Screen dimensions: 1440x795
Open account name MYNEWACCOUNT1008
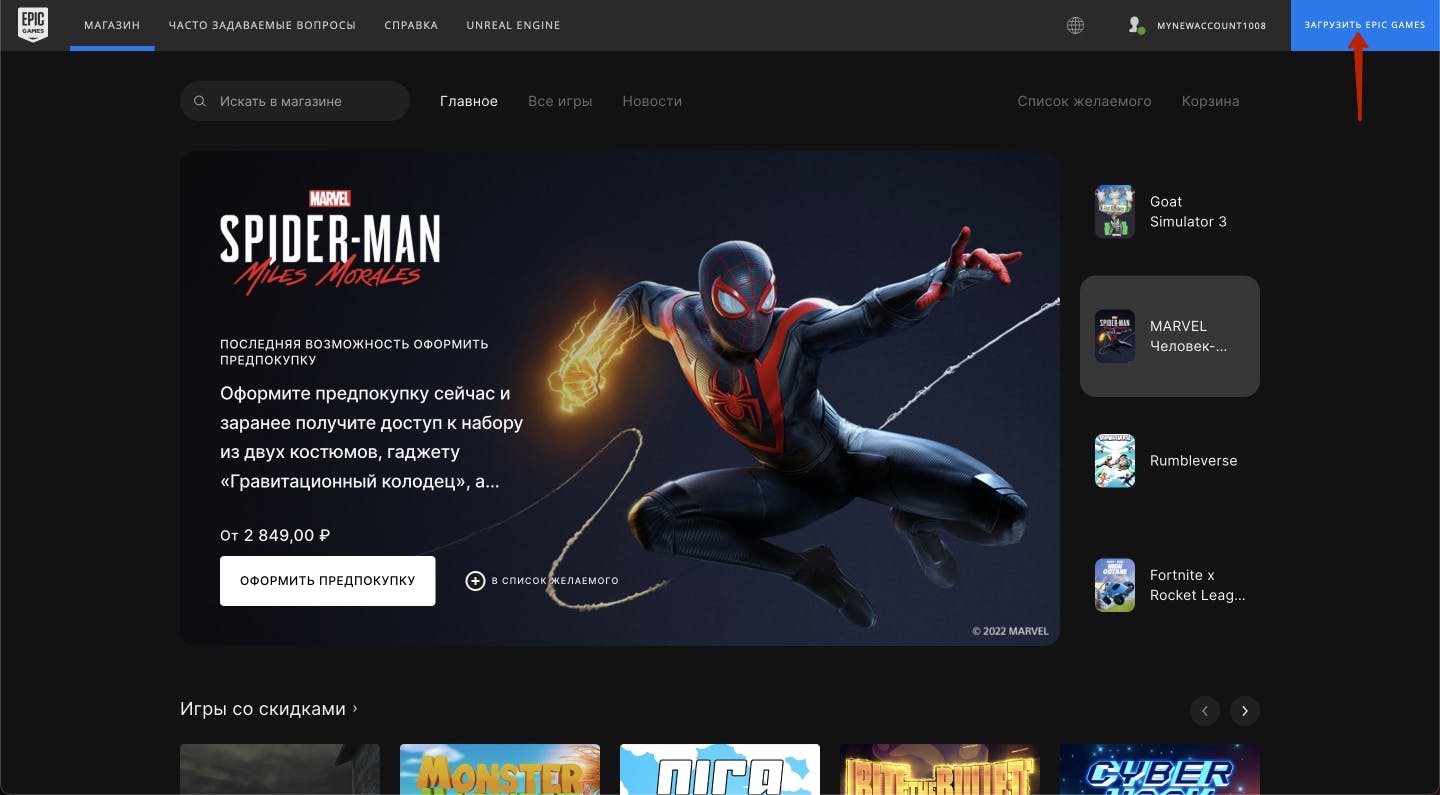1211,25
